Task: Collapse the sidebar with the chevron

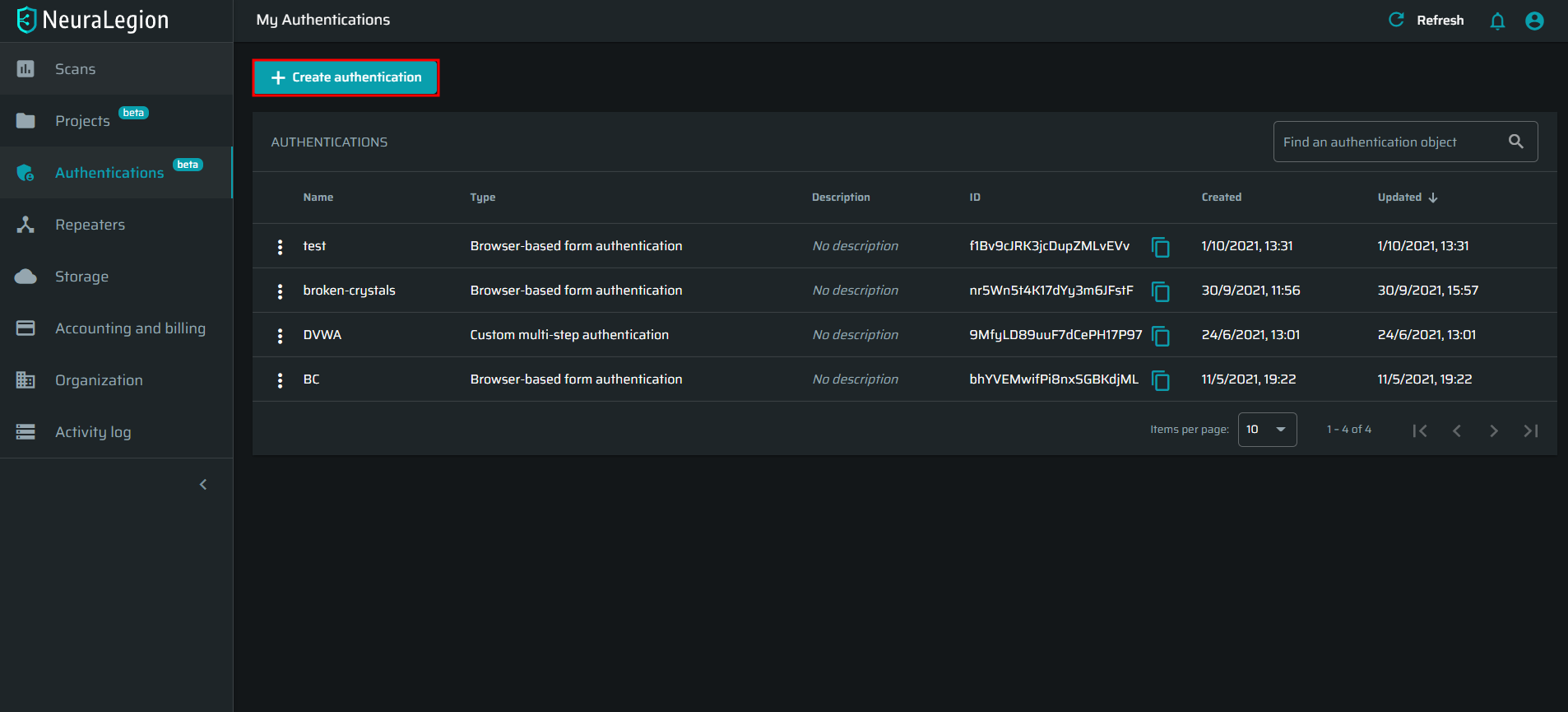Action: (203, 485)
